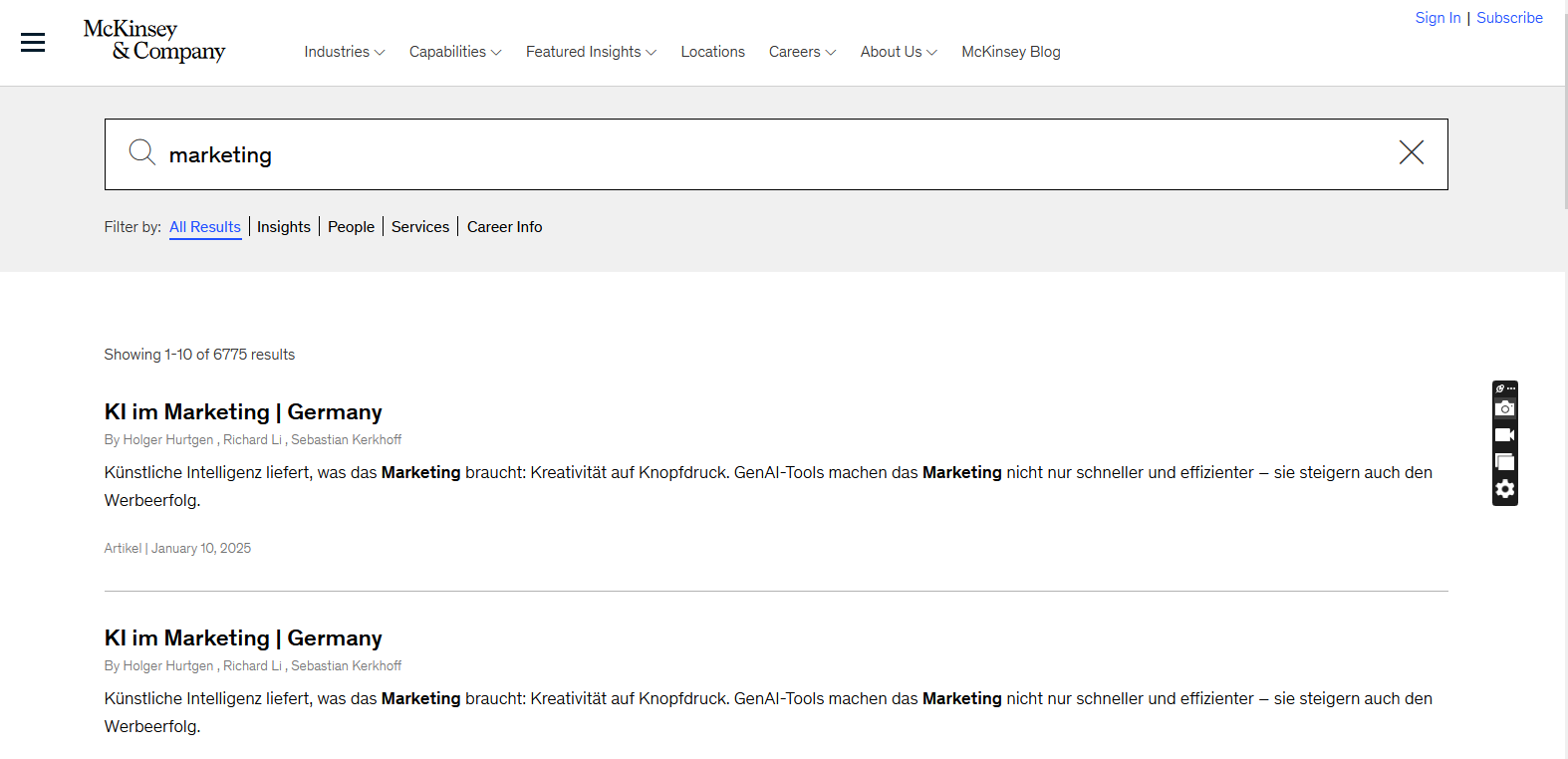Click the magnifying glass search icon
The width and height of the screenshot is (1568, 759).
tap(142, 152)
